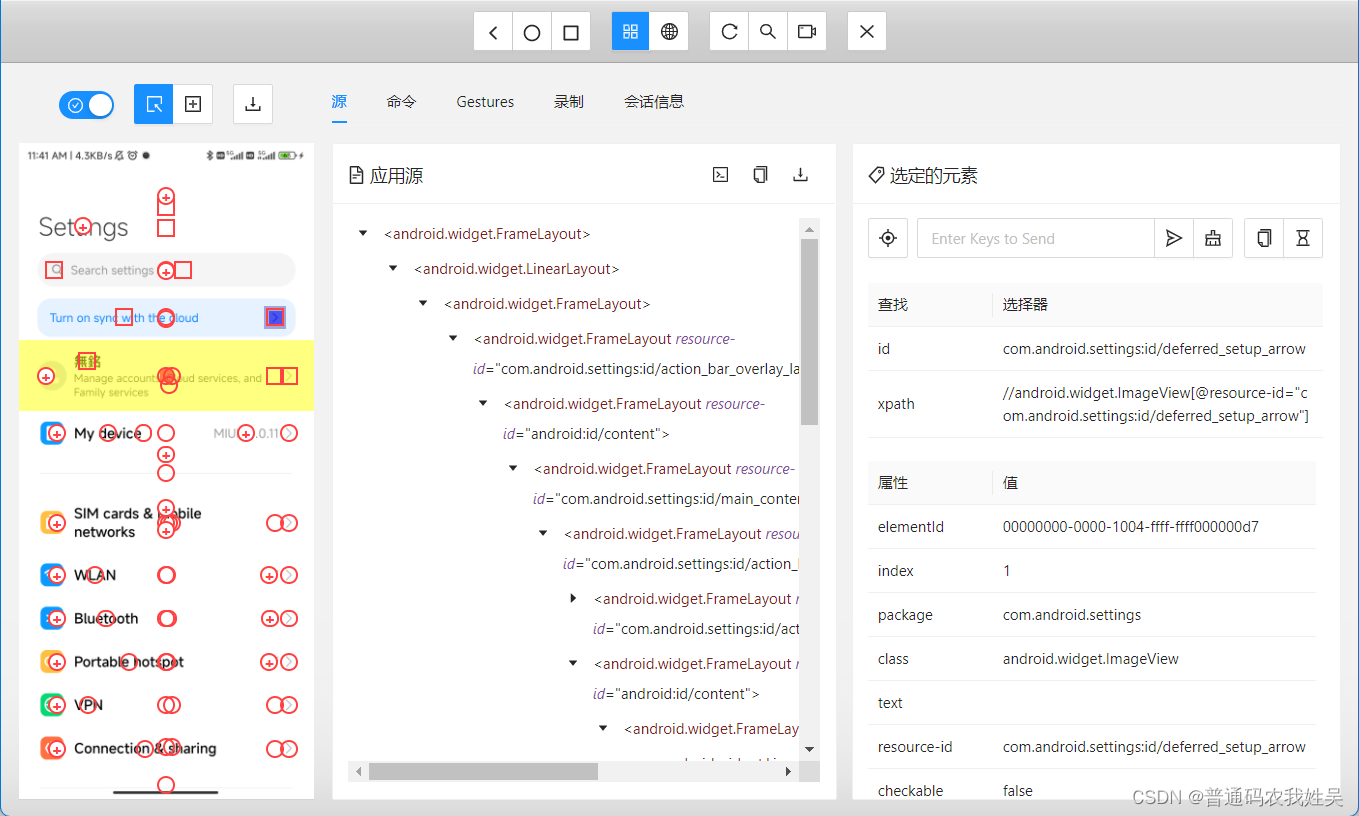Screen dimensions: 1359x816
Task: Click the resource-id attribute value
Action: pos(1154,747)
